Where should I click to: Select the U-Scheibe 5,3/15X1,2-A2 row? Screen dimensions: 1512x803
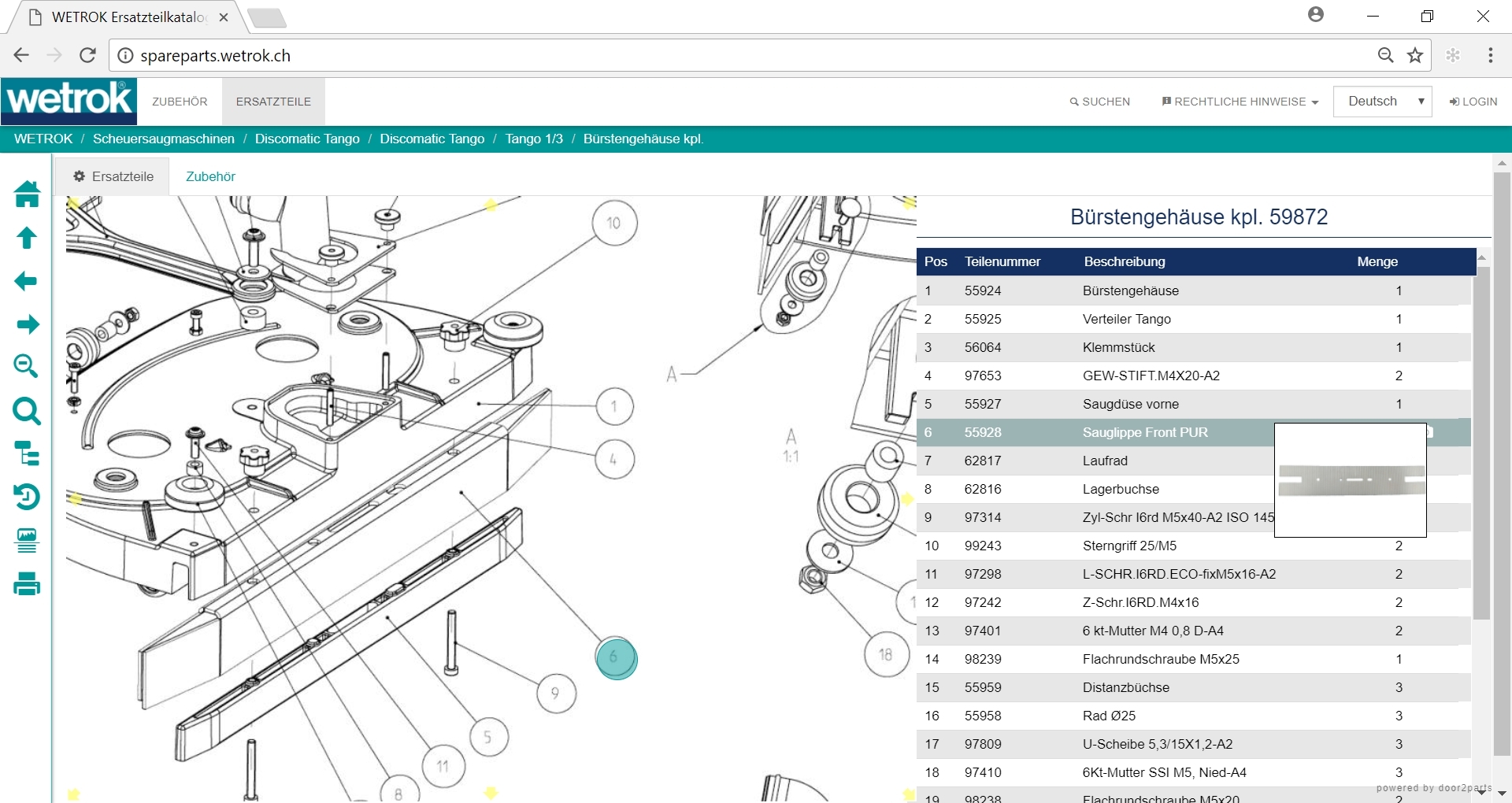pyautogui.click(x=1194, y=744)
